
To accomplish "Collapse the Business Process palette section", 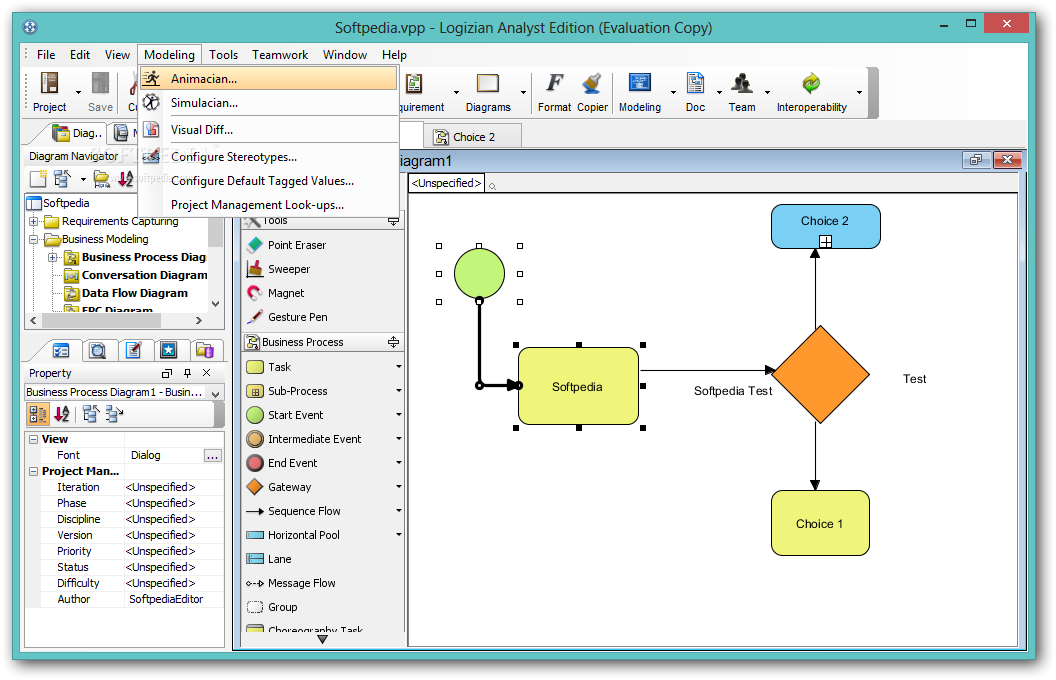I will (393, 342).
